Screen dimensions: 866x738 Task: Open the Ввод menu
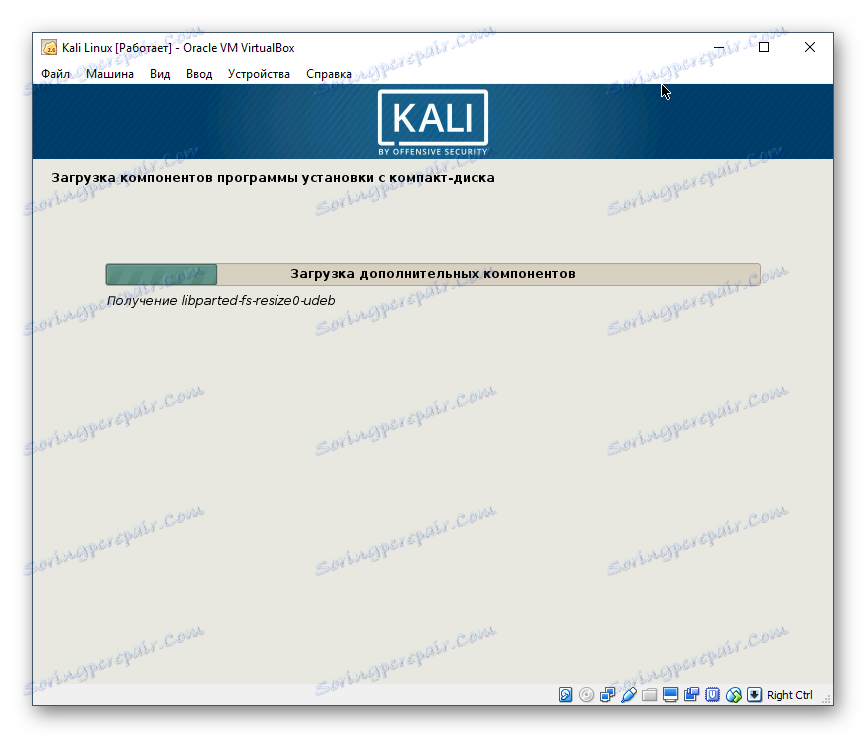[199, 74]
